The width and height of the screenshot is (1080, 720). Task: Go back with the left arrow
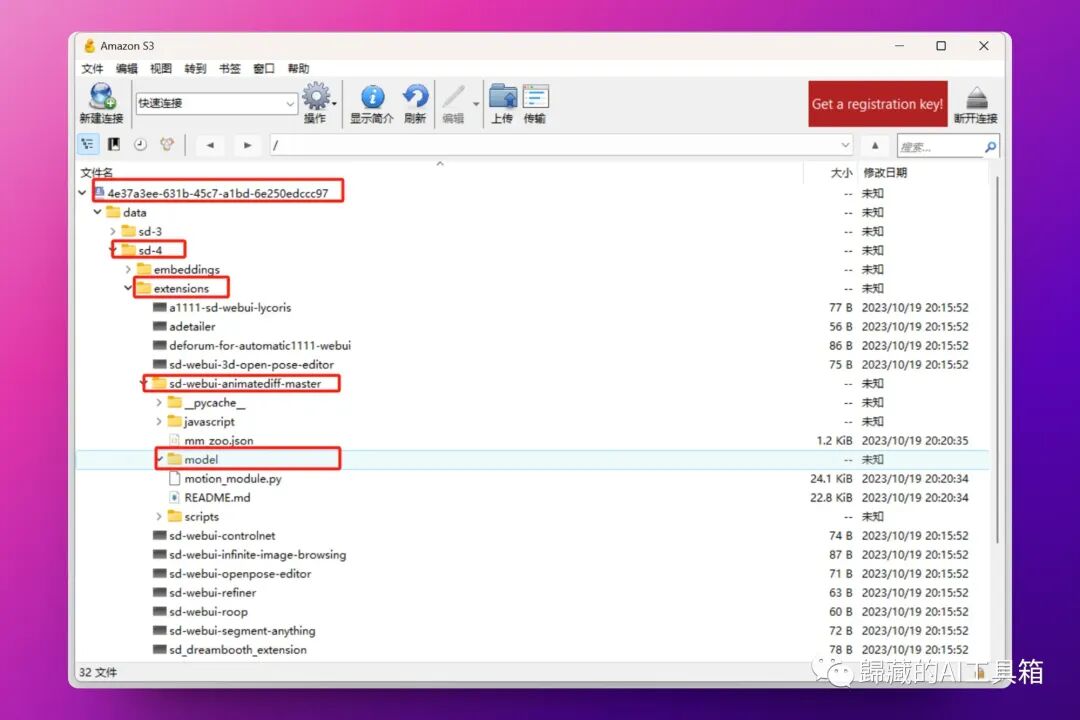pyautogui.click(x=210, y=145)
